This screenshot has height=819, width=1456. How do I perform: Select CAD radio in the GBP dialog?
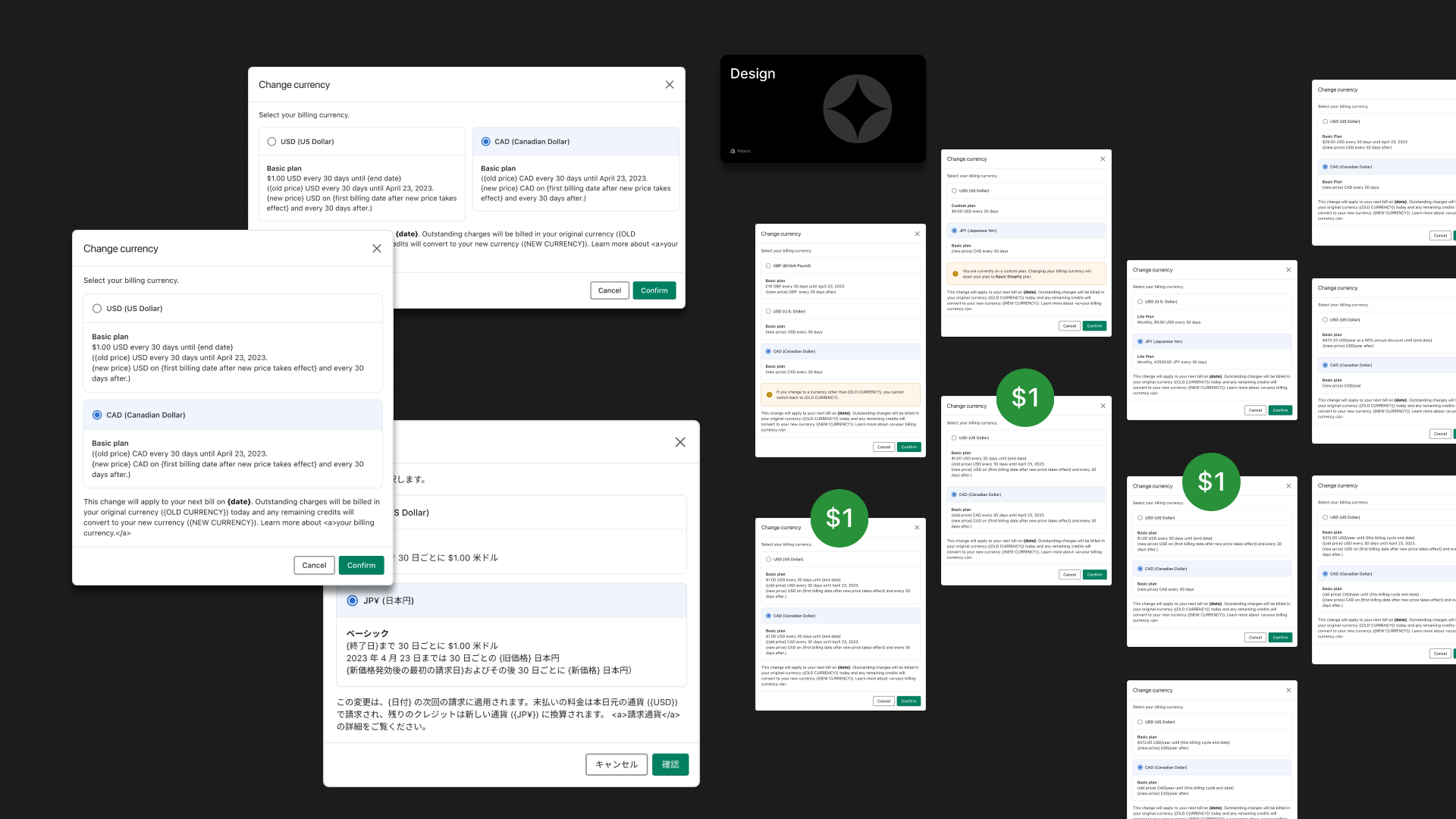pyautogui.click(x=768, y=351)
